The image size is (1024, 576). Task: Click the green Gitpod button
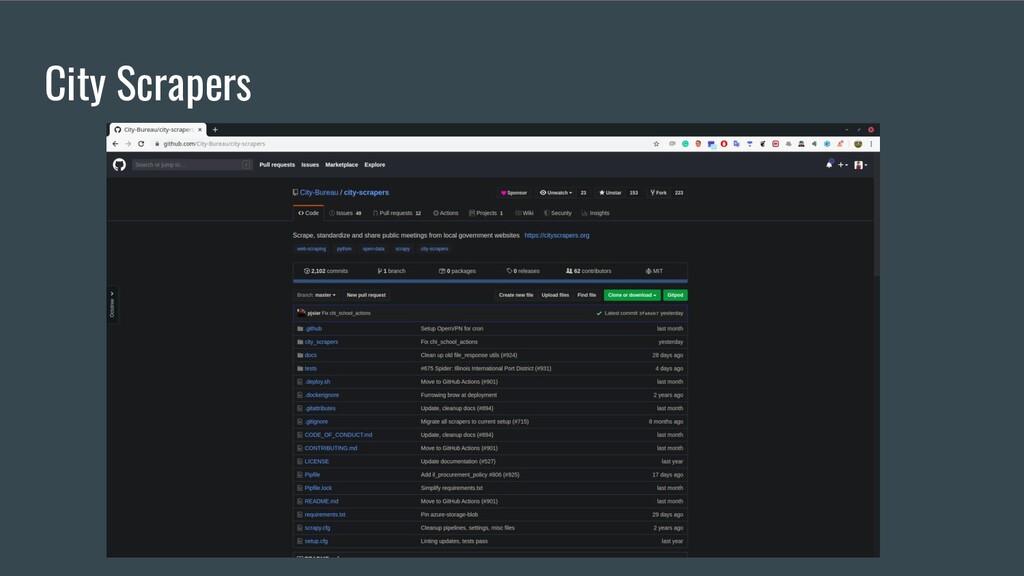675,295
